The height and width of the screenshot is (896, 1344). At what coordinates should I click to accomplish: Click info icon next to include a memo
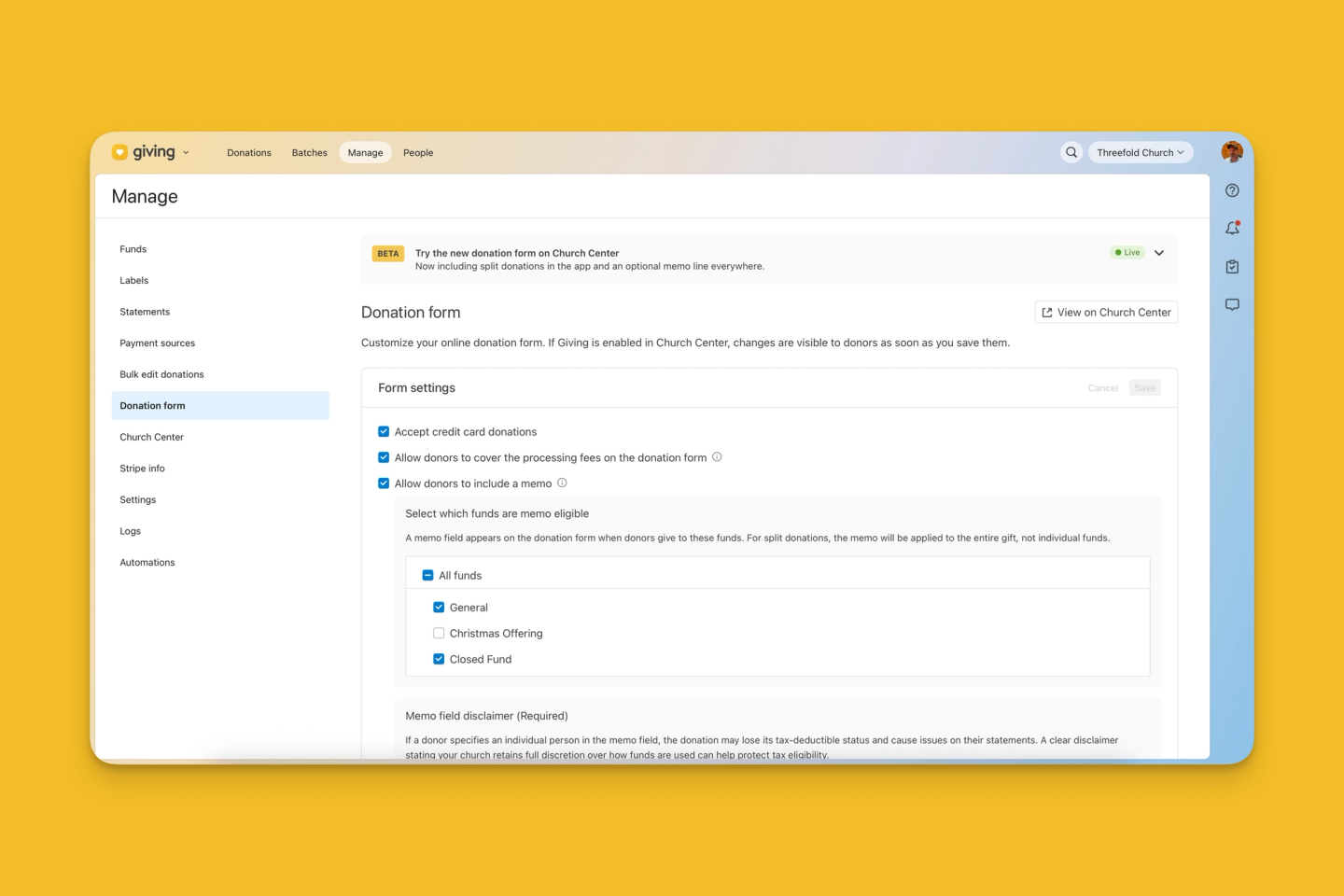coord(562,483)
